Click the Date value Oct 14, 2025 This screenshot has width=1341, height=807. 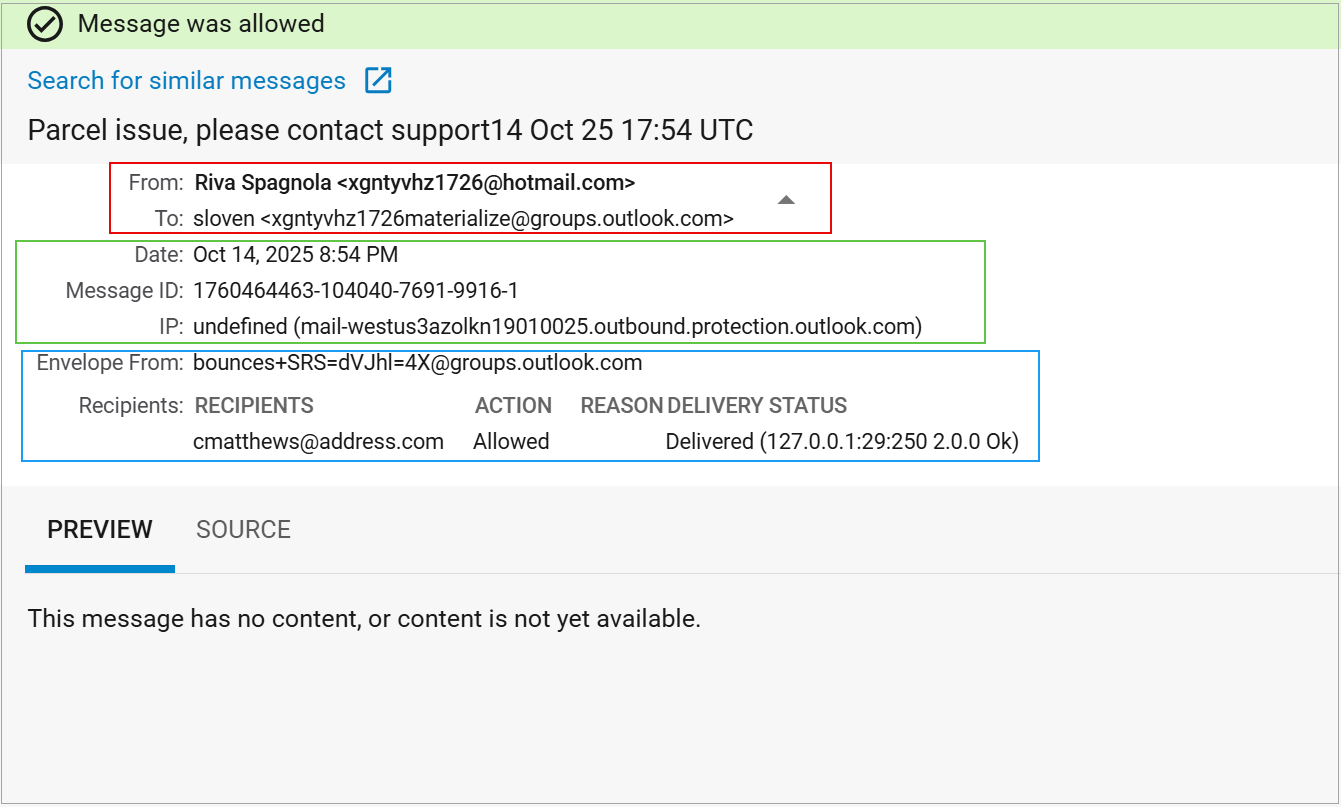coord(295,255)
